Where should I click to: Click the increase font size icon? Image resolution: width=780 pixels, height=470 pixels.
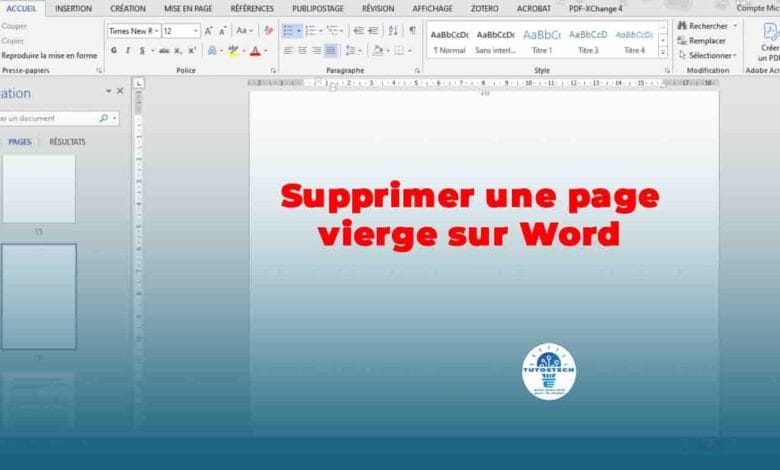click(209, 31)
